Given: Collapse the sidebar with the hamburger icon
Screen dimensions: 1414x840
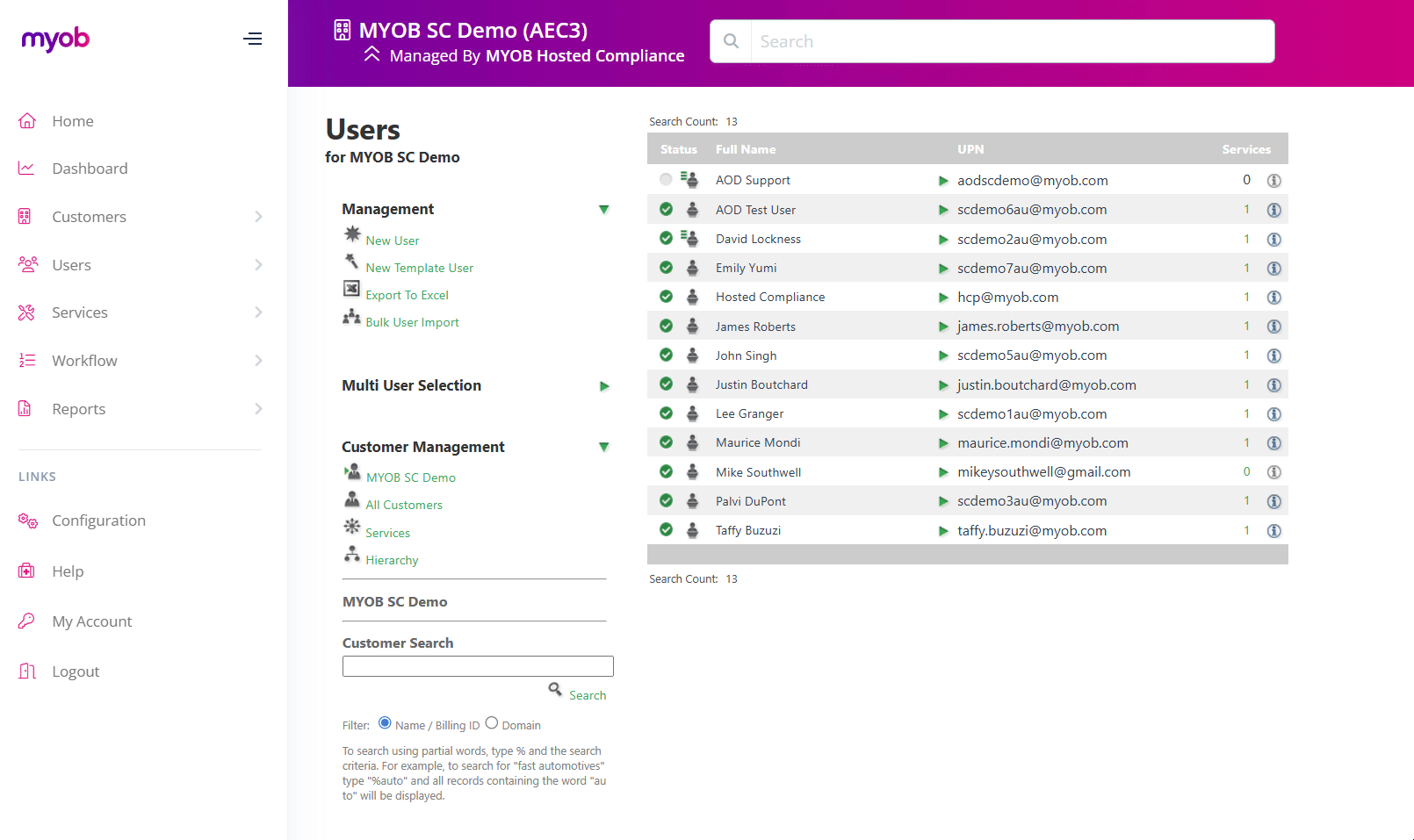Looking at the screenshot, I should 253,39.
